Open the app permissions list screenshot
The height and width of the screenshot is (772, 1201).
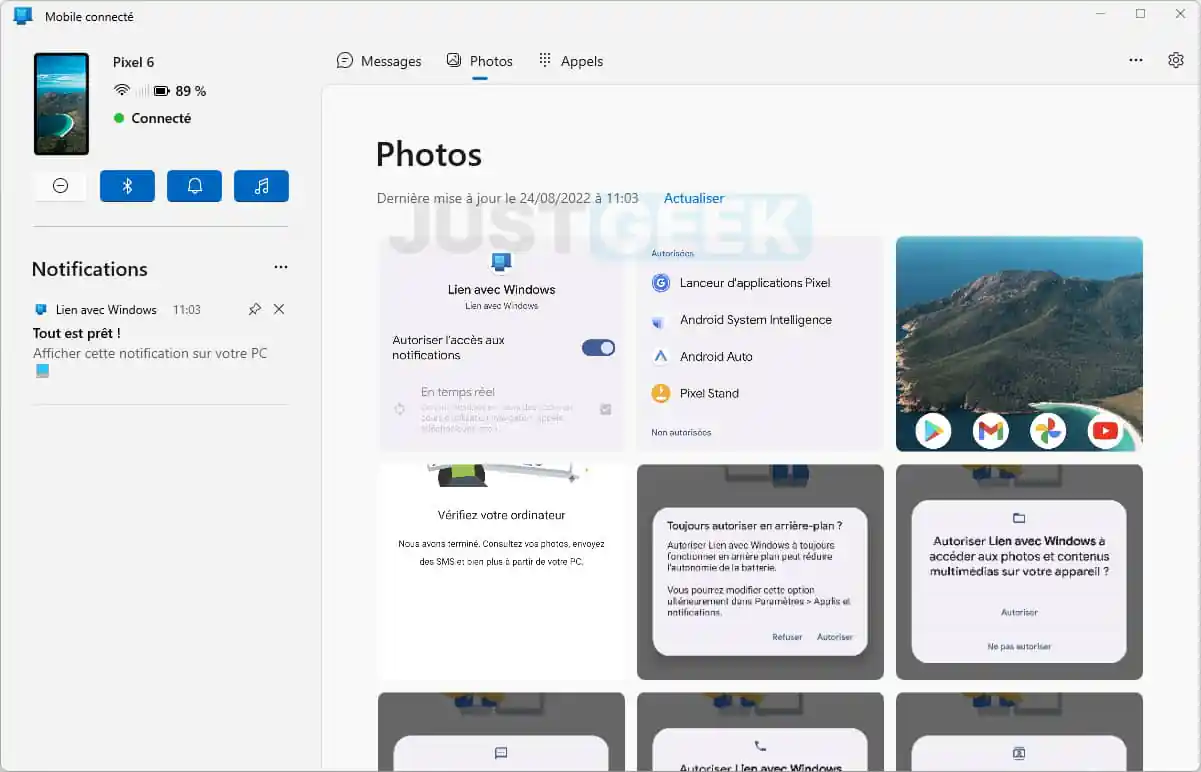click(x=760, y=343)
